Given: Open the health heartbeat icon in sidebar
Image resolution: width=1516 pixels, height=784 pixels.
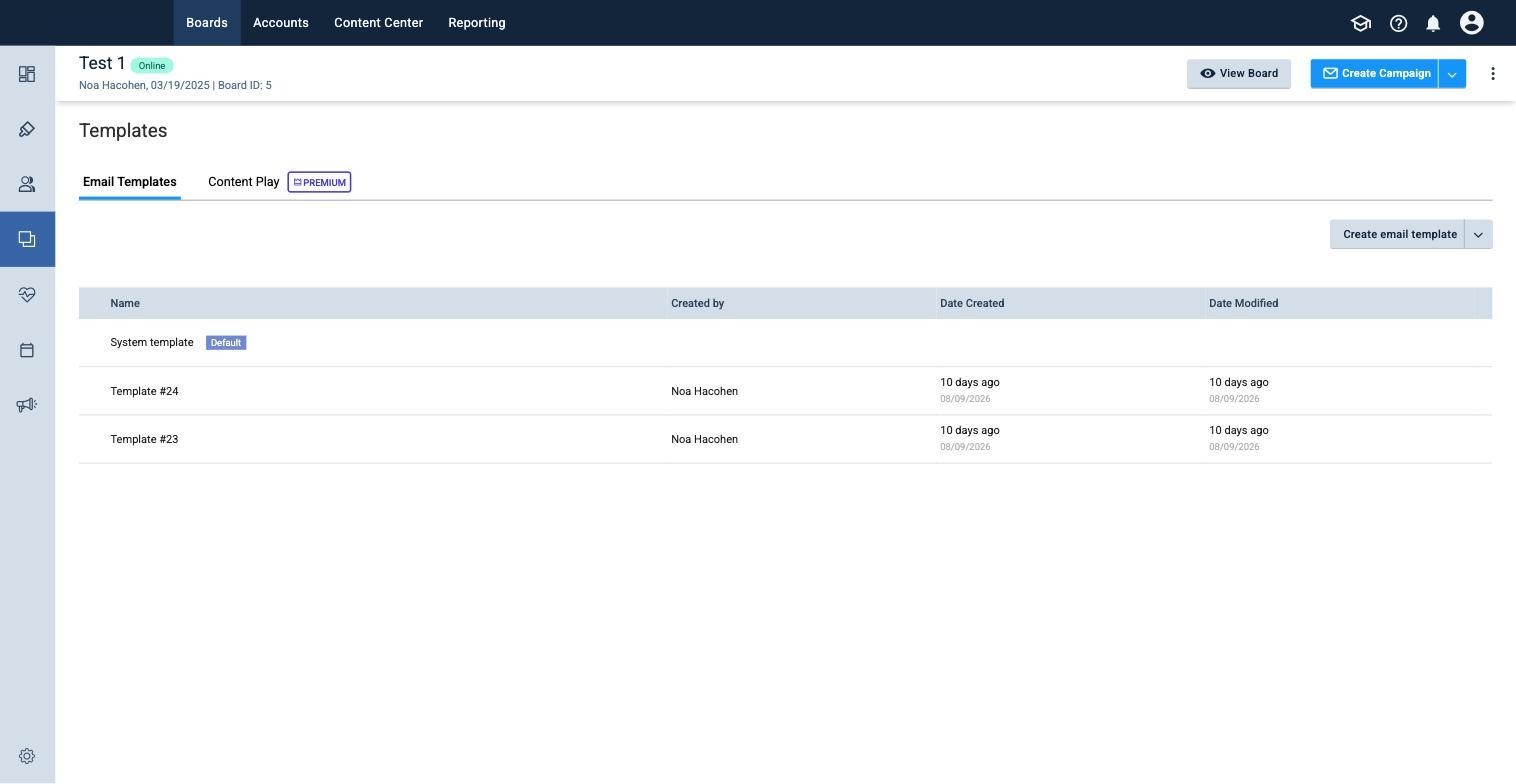Looking at the screenshot, I should pyautogui.click(x=27, y=294).
